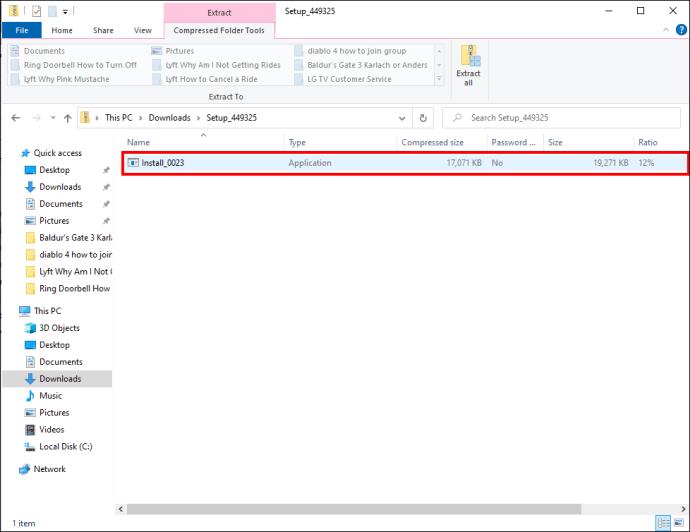The width and height of the screenshot is (690, 532).
Task: Open the File menu tab
Action: [x=22, y=30]
